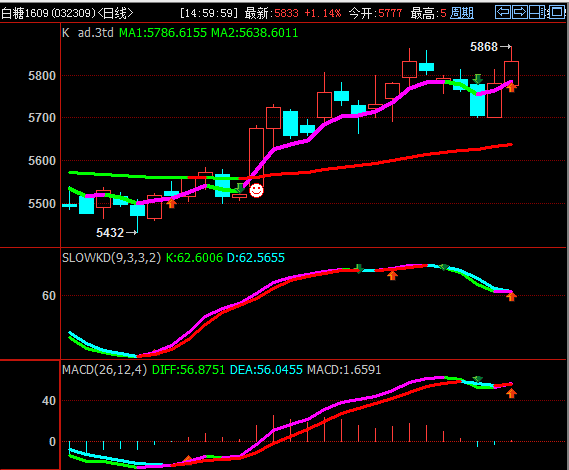
Task: Click the DIFF:56.8751 value
Action: [188, 369]
